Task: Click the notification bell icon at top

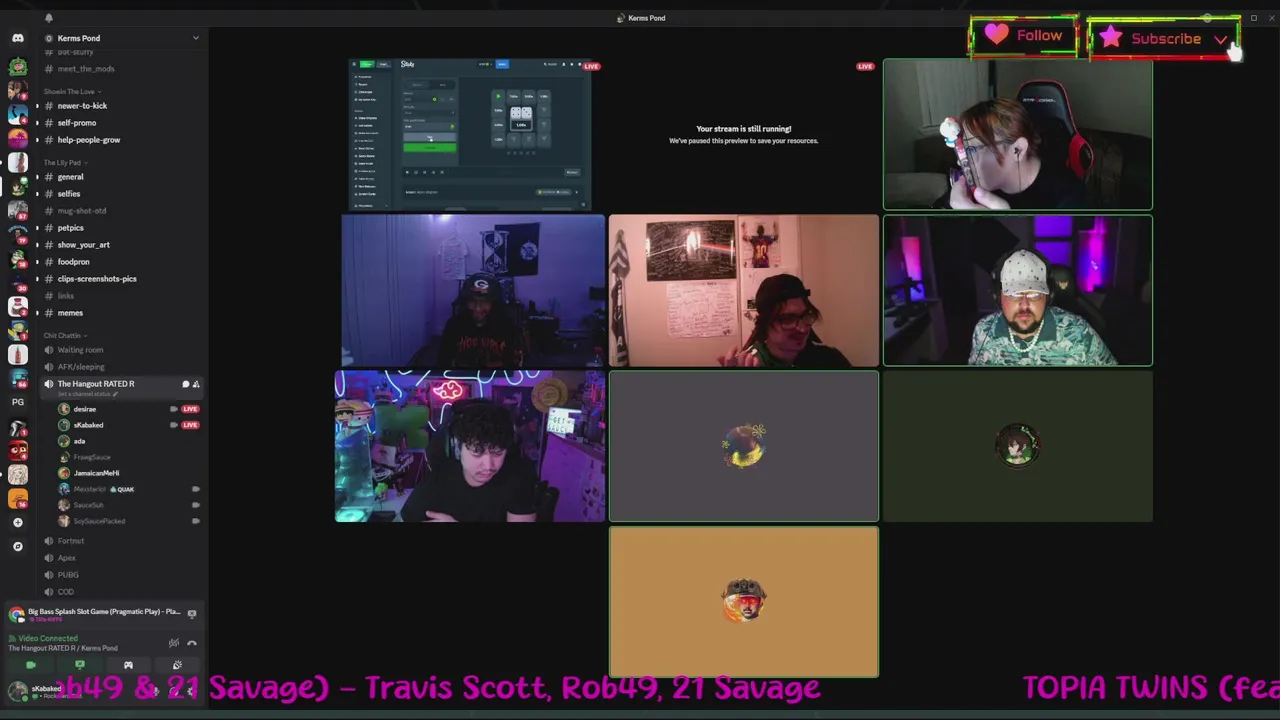Action: tap(48, 18)
